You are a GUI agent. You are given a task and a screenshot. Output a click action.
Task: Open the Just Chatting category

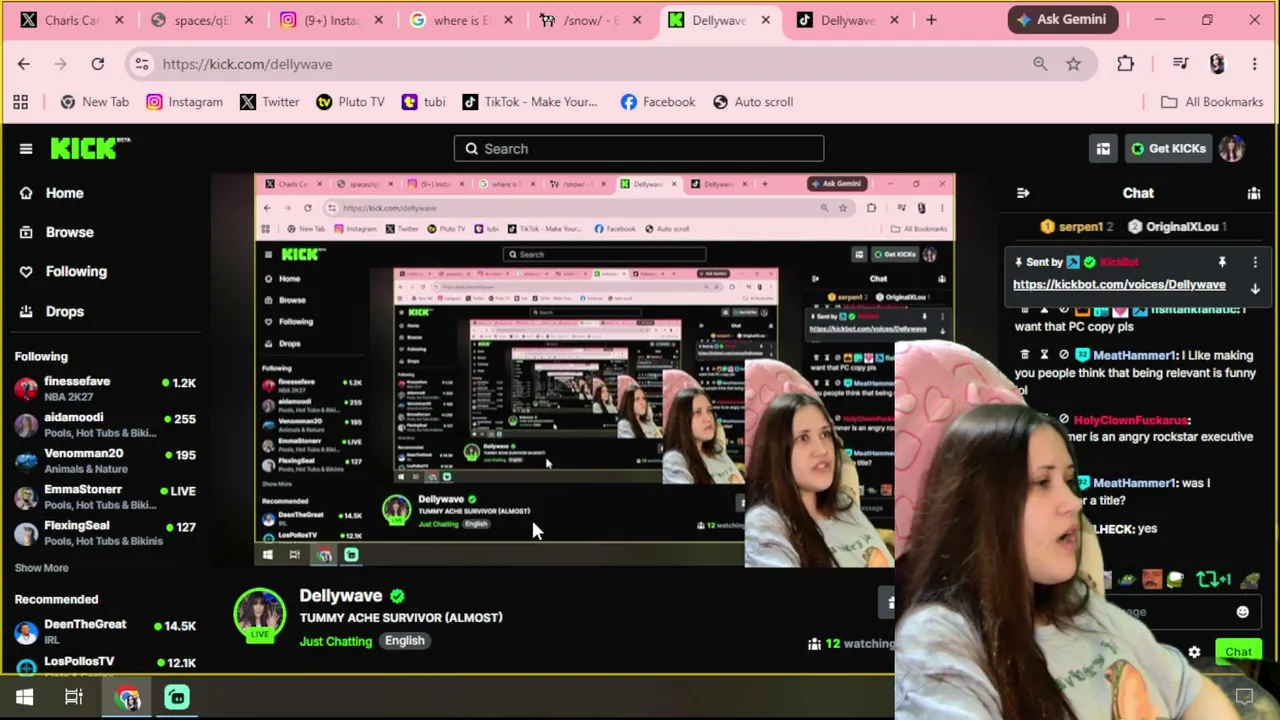336,641
